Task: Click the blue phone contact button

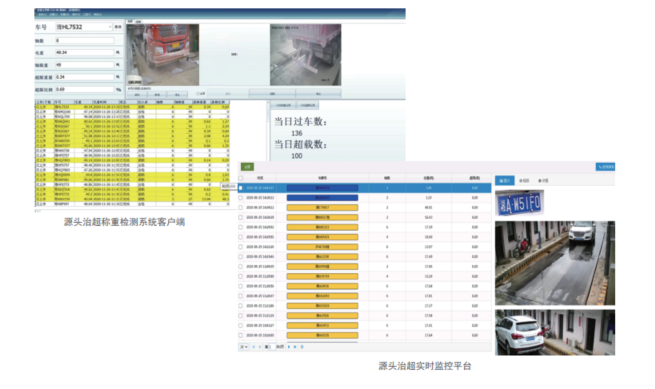Action: coord(605,167)
